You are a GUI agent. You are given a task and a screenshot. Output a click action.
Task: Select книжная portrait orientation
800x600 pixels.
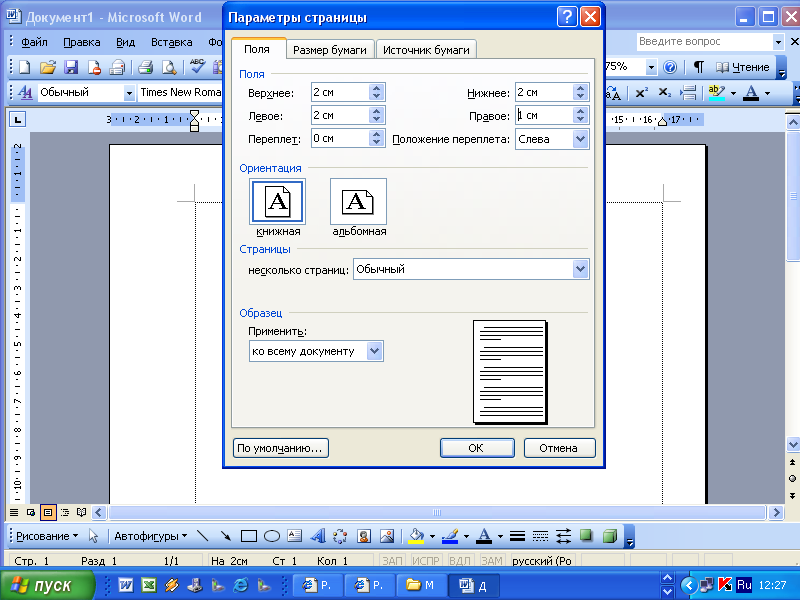[x=278, y=201]
